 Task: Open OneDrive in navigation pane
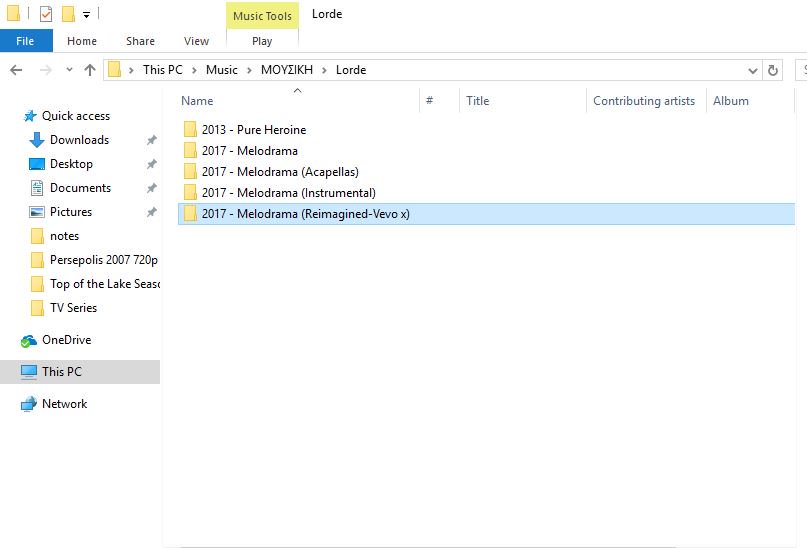click(x=66, y=340)
